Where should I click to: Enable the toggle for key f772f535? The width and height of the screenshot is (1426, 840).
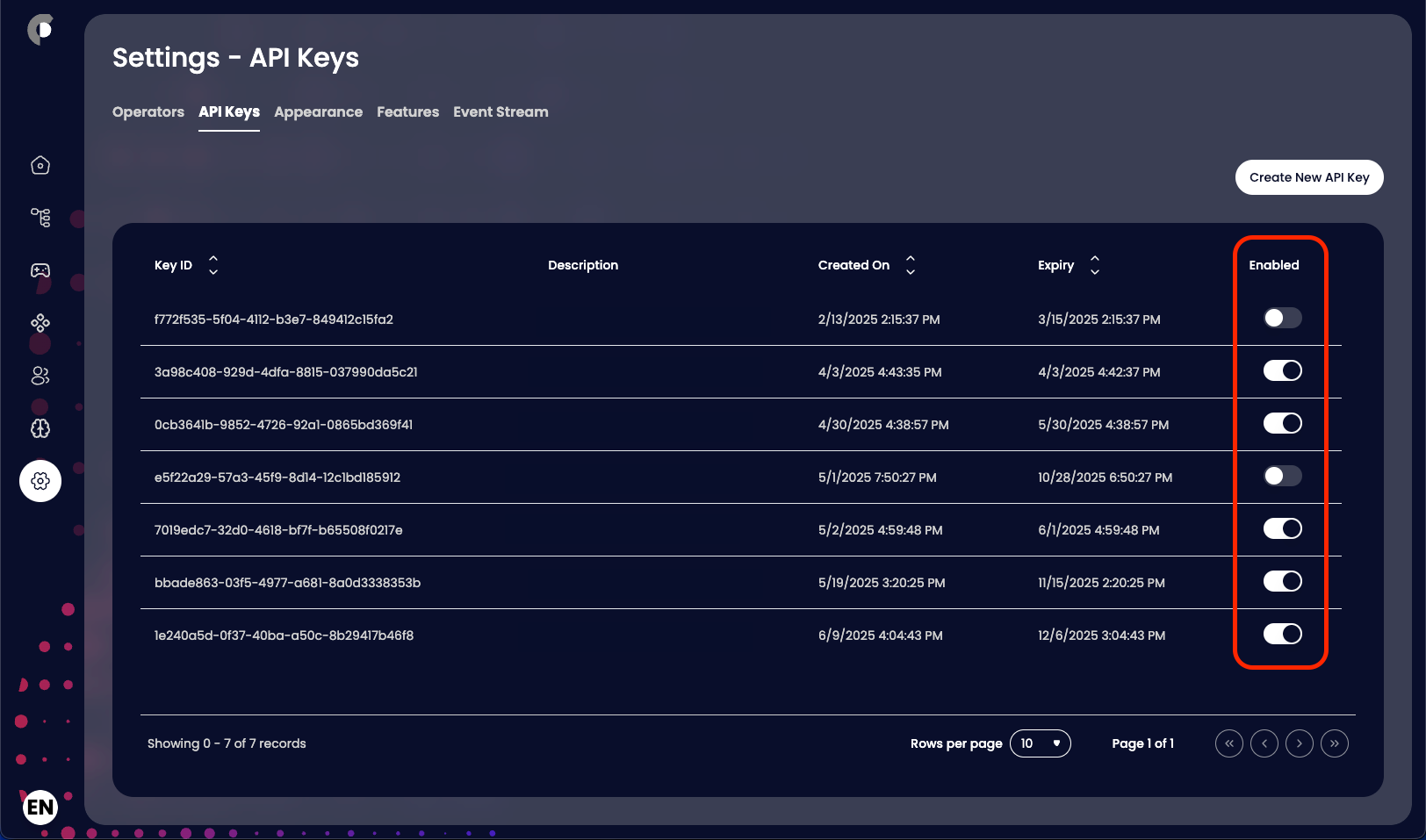click(x=1282, y=318)
